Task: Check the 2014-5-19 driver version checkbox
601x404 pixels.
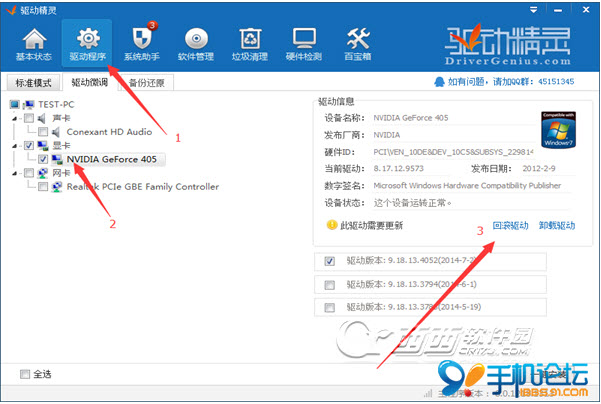Action: (329, 307)
